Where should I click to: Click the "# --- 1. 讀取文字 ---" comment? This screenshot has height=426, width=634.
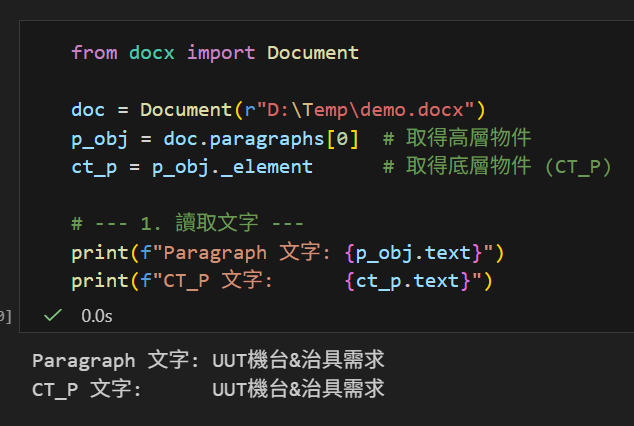pyautogui.click(x=187, y=224)
